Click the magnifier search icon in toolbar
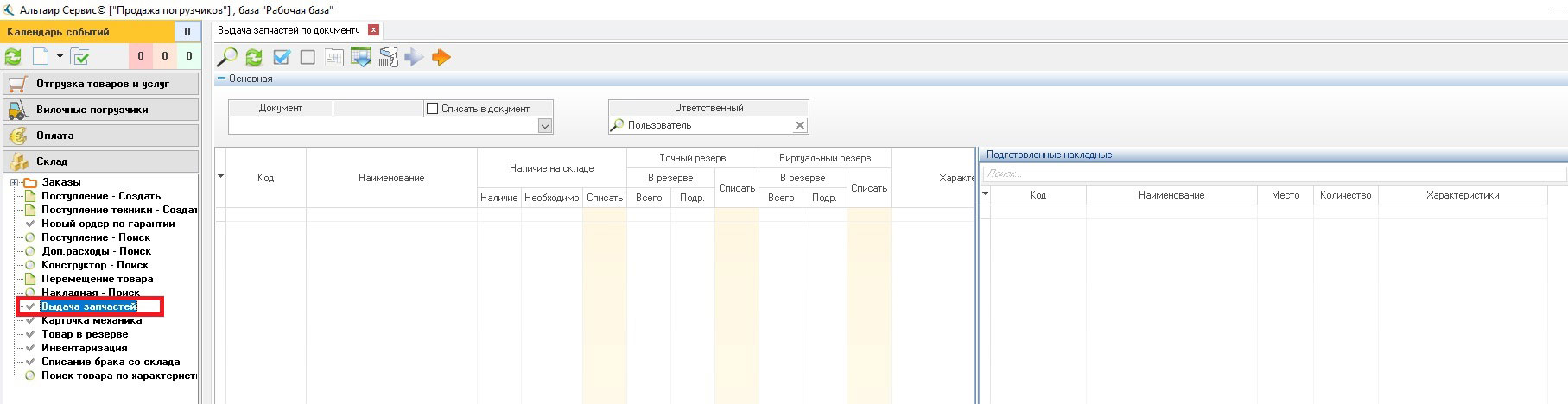 [x=227, y=58]
